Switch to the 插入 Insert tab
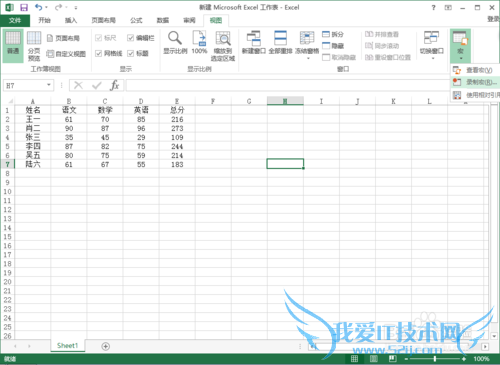Image resolution: width=500 pixels, height=365 pixels. point(71,20)
